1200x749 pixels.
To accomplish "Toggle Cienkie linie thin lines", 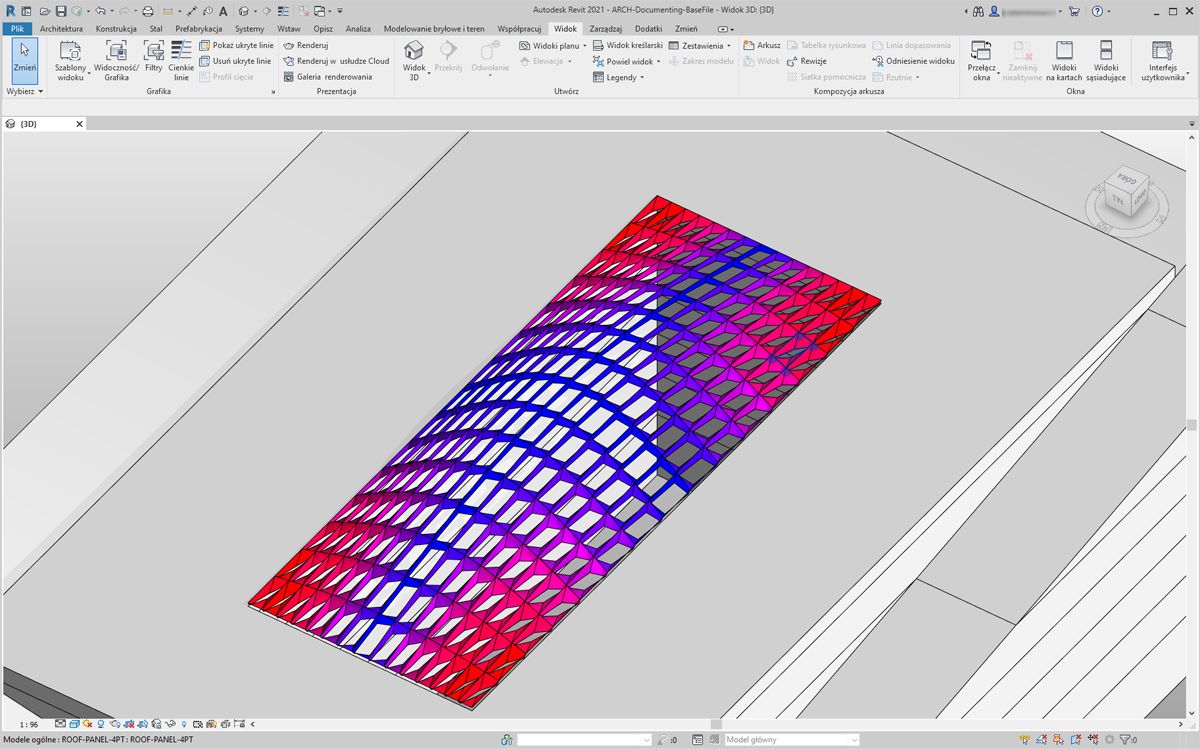I will (181, 60).
